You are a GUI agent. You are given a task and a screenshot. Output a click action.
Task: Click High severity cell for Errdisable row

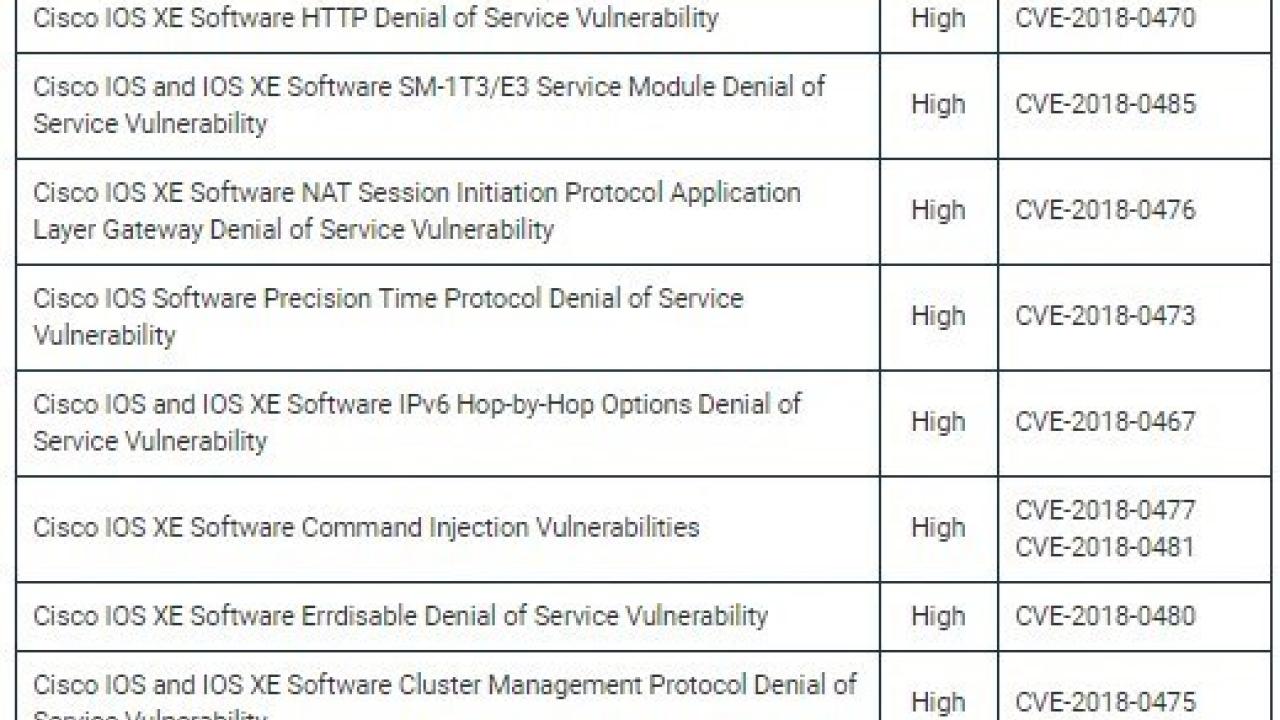pos(938,616)
